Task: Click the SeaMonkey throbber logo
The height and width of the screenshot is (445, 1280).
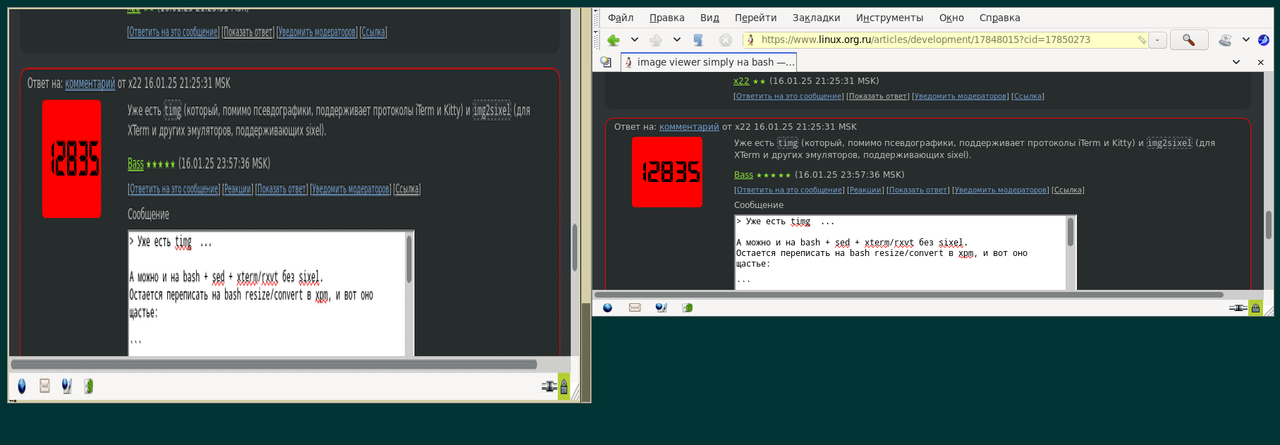Action: pyautogui.click(x=1263, y=40)
